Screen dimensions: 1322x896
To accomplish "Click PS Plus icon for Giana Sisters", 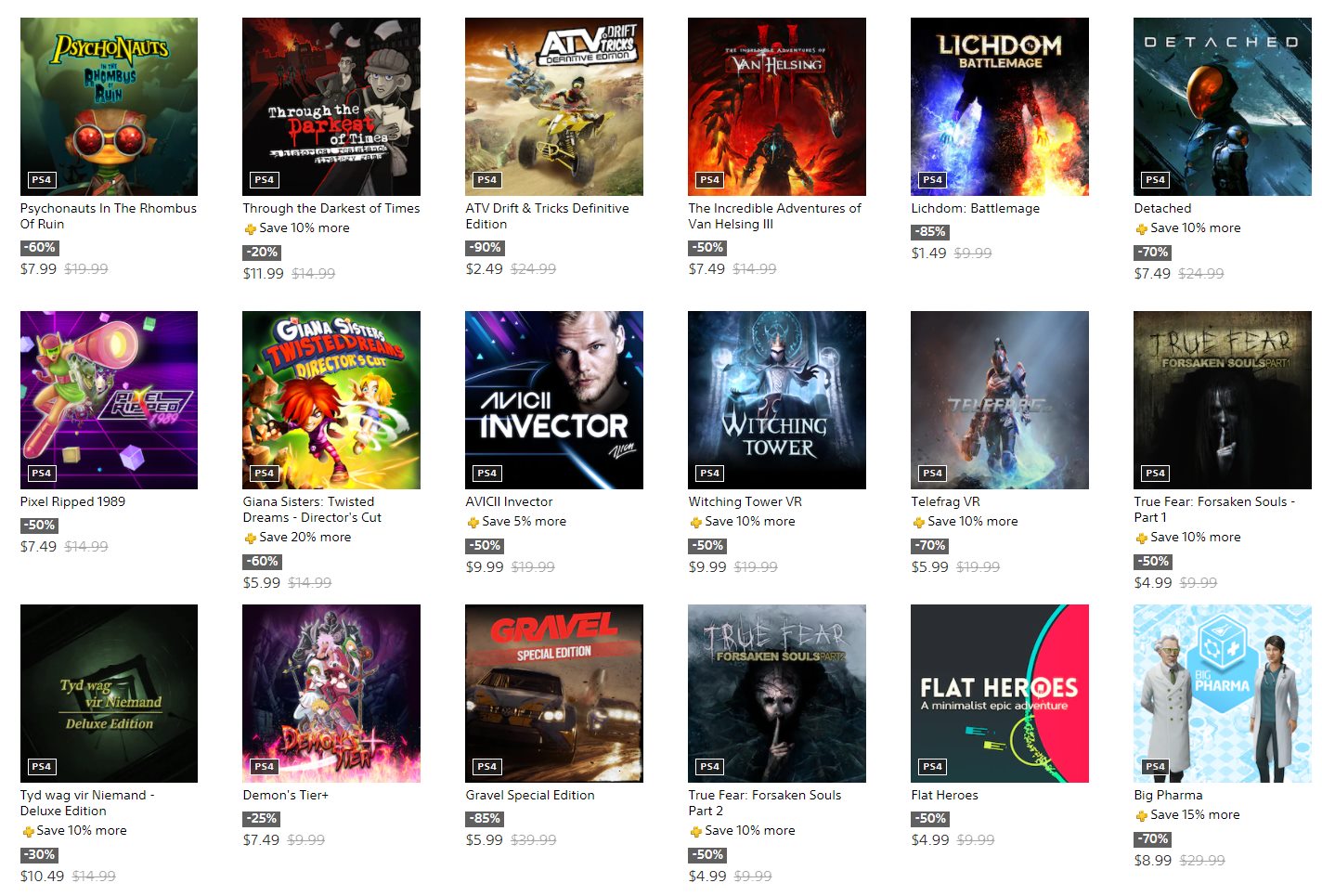I will coord(250,538).
